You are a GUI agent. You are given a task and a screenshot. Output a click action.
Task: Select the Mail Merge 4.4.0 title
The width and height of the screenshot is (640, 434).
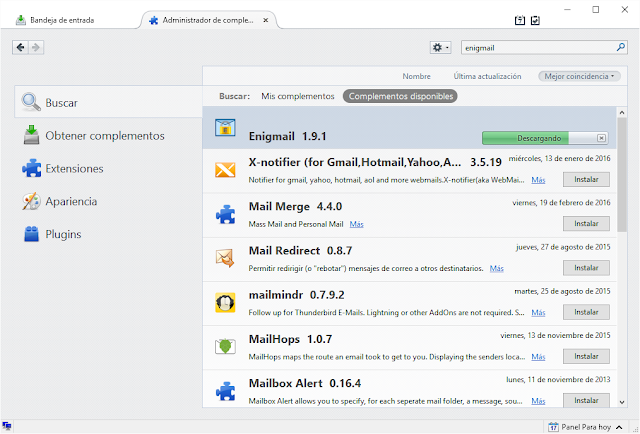[x=295, y=207]
